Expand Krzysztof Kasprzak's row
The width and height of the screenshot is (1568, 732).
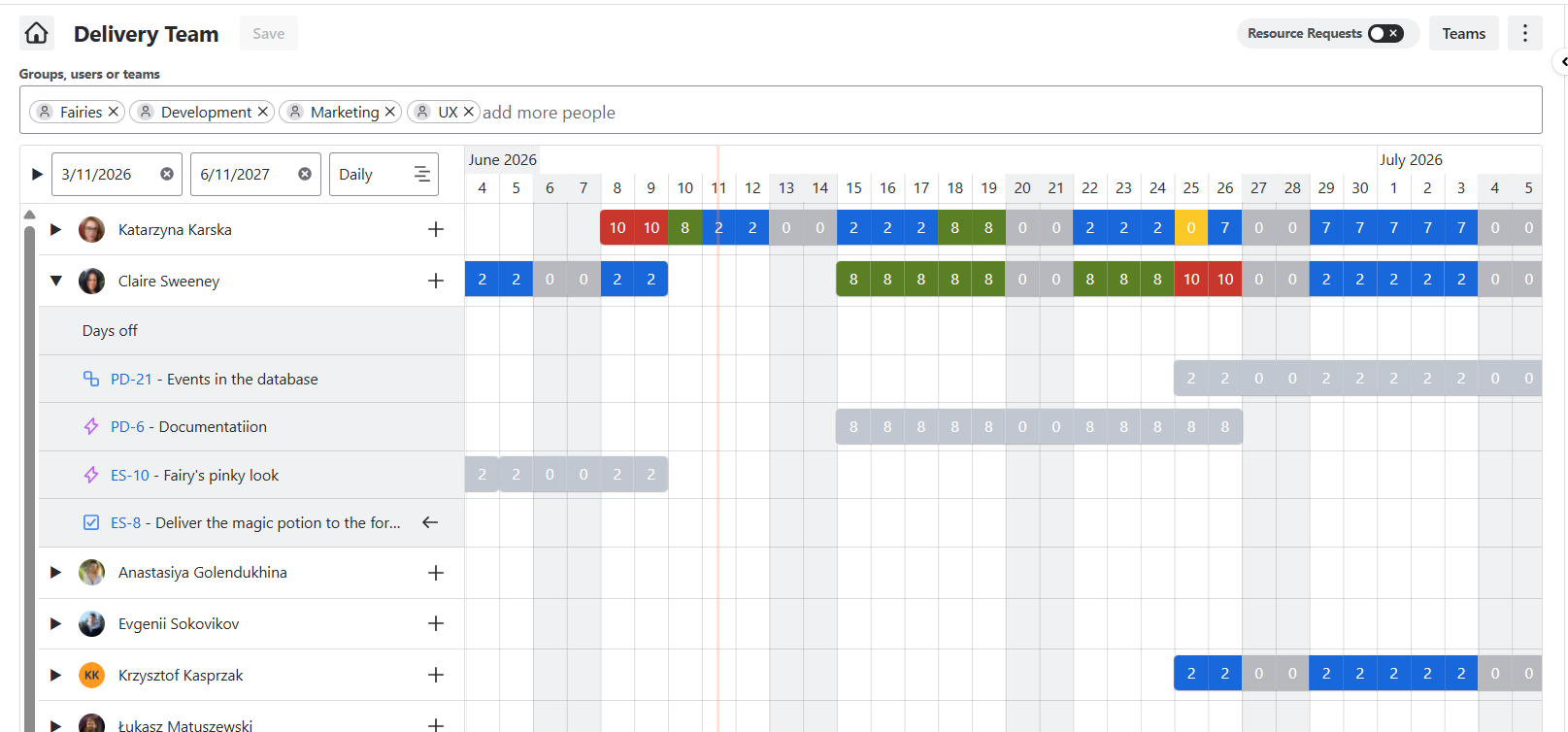55,675
